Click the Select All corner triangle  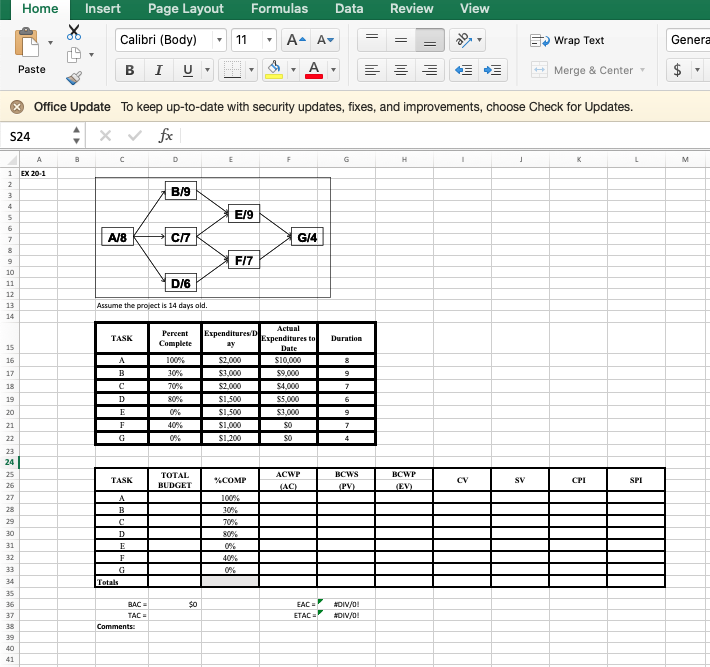(x=11, y=159)
